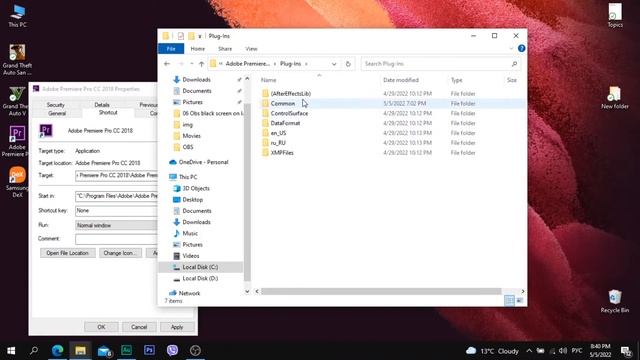Click OK in Properties dialog
This screenshot has width=640, height=360.
pos(101,327)
